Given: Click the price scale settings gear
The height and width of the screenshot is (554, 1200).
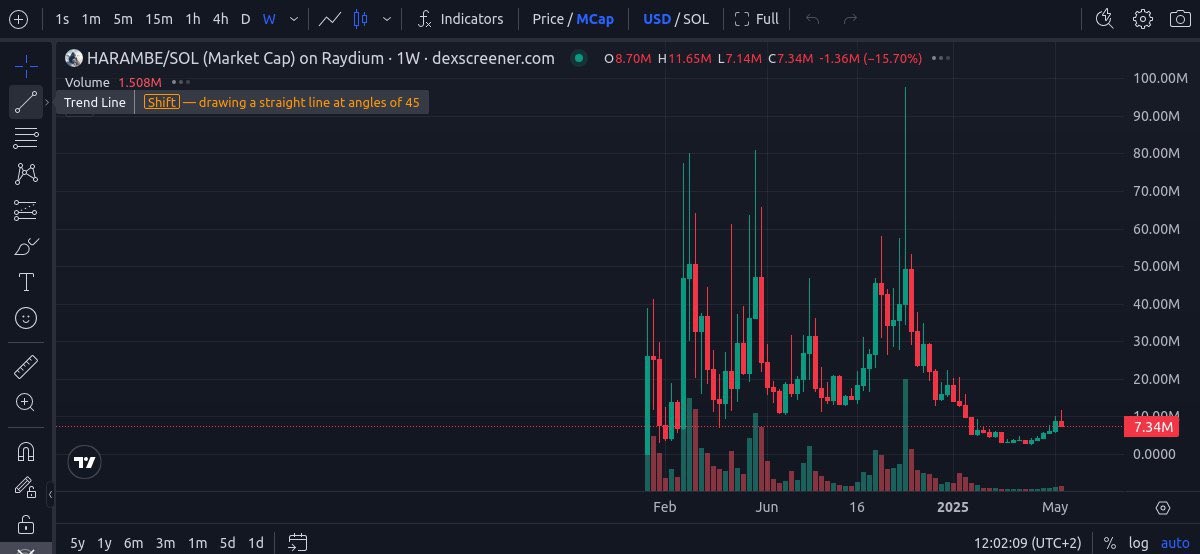Looking at the screenshot, I should pyautogui.click(x=1163, y=508).
